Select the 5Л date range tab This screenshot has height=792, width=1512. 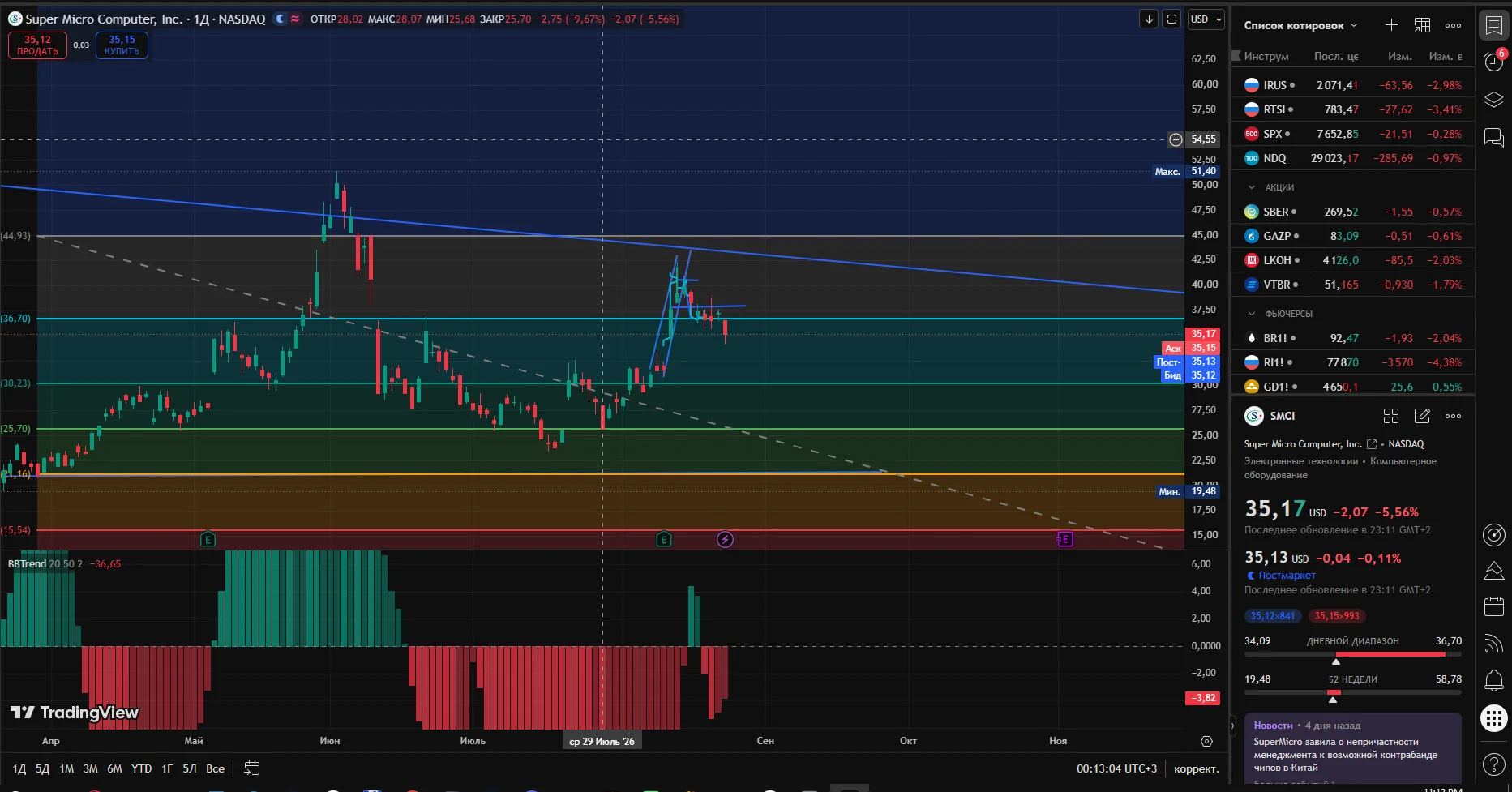pos(190,768)
